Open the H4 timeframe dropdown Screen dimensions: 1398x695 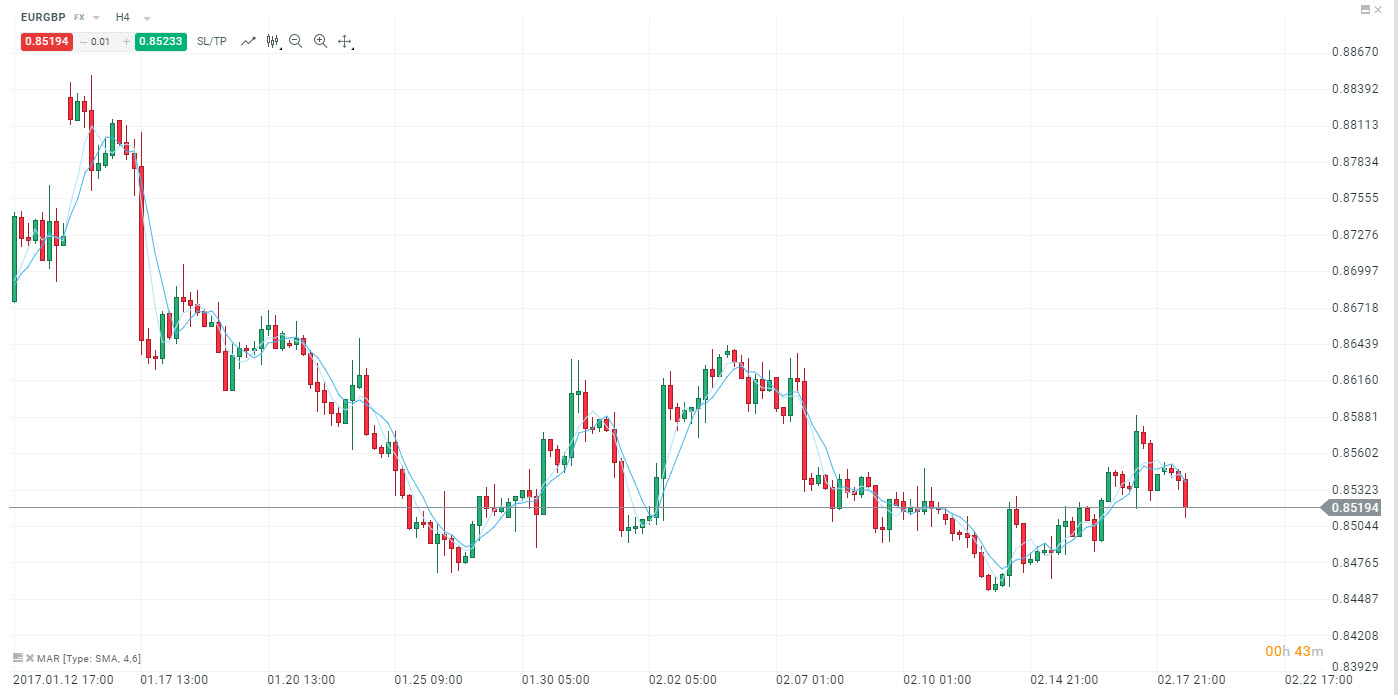(146, 17)
